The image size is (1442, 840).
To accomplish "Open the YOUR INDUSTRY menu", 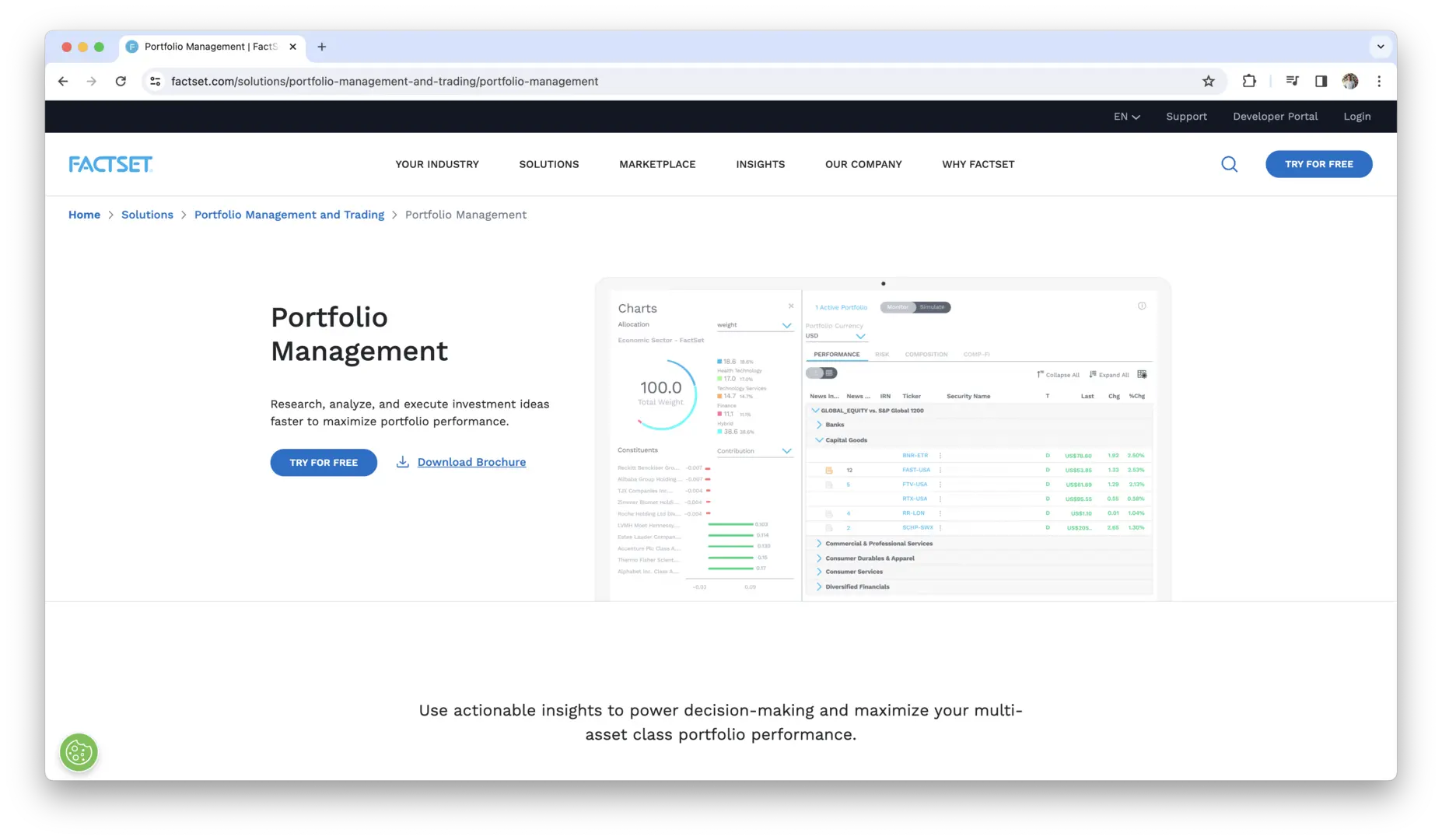I will coord(437,164).
